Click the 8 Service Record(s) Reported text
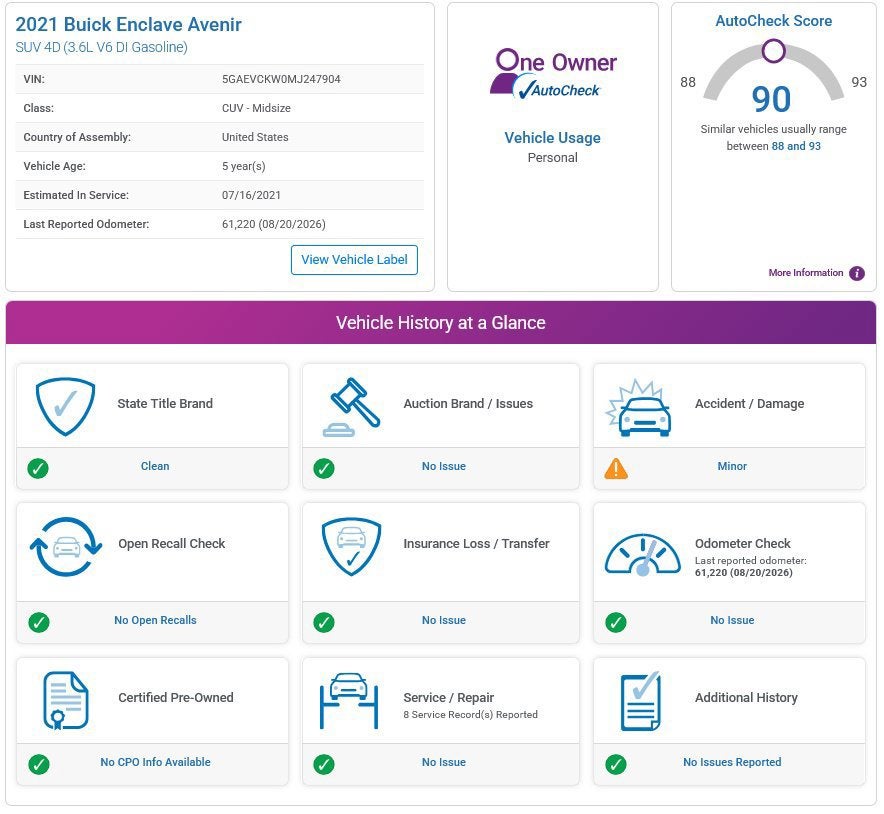884x814 pixels. 471,715
